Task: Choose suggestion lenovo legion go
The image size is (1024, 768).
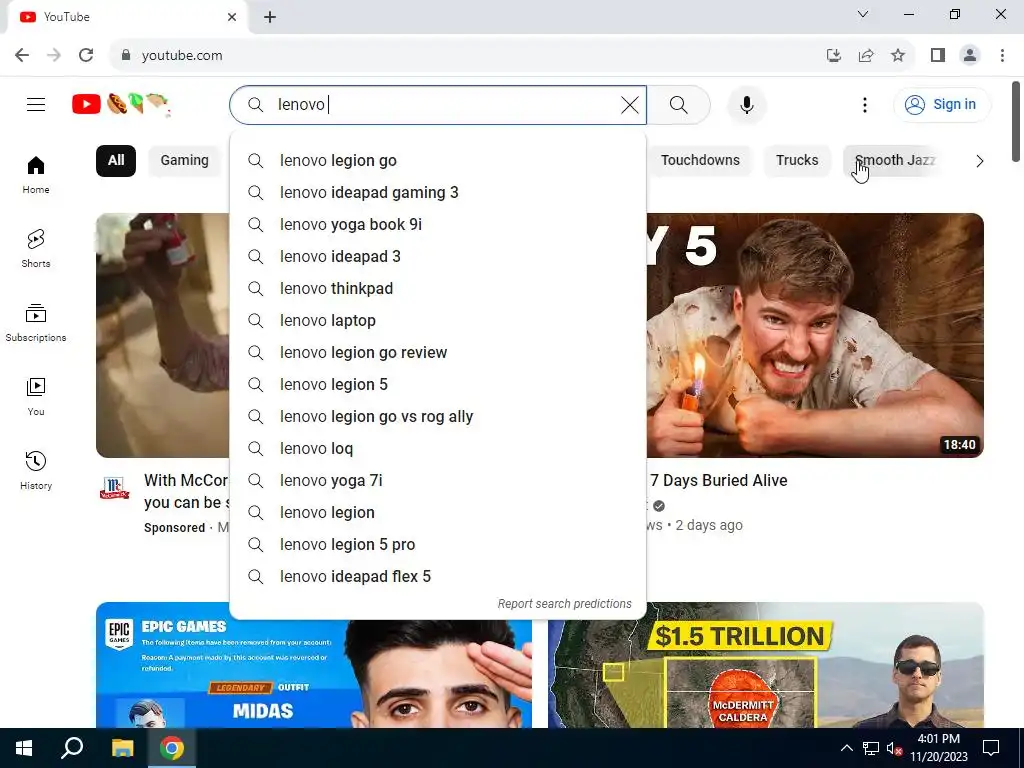Action: point(438,161)
